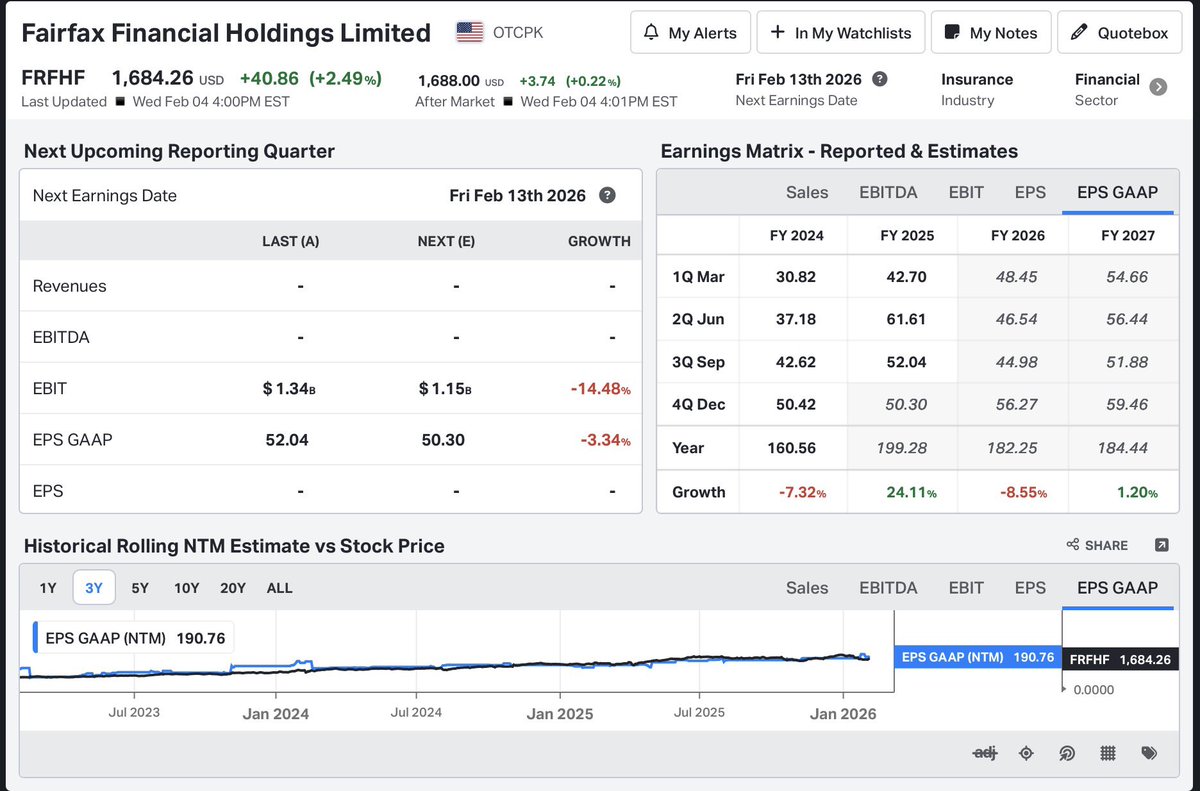The image size is (1200, 791).
Task: Click the 50.30 next EPS GAAP estimate
Action: pos(443,440)
